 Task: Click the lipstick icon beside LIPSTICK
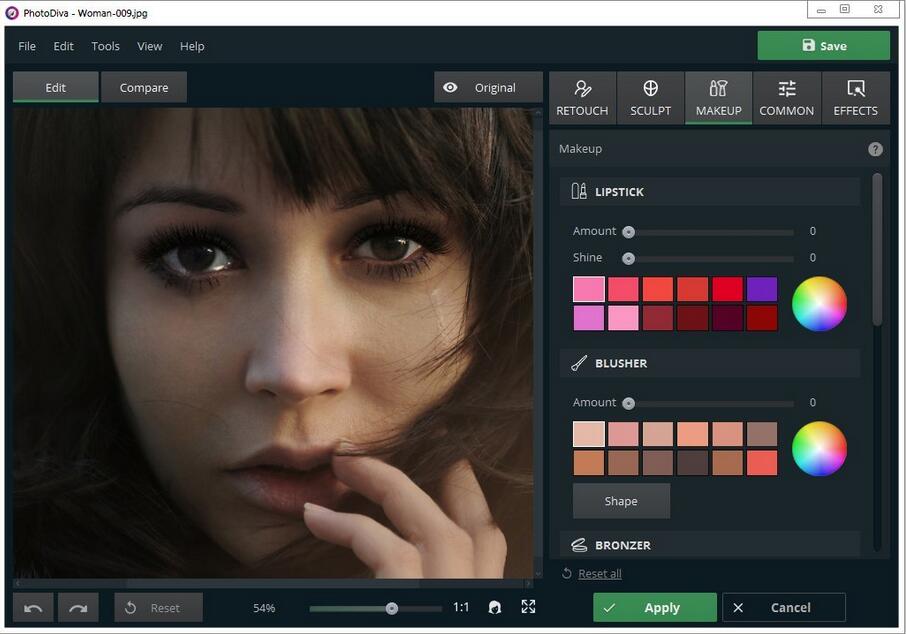[x=579, y=191]
